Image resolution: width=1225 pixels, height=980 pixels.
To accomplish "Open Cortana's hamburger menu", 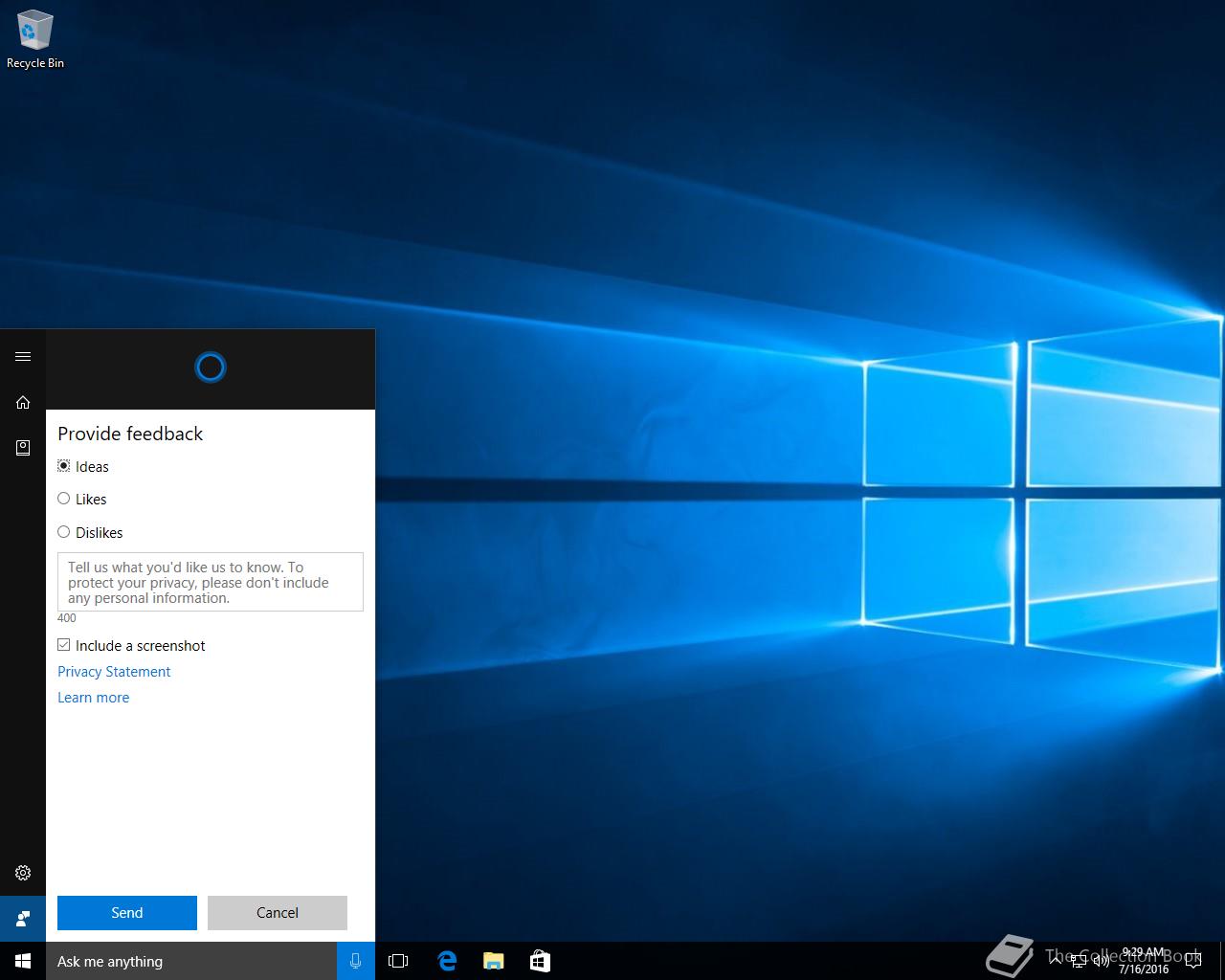I will [x=23, y=357].
